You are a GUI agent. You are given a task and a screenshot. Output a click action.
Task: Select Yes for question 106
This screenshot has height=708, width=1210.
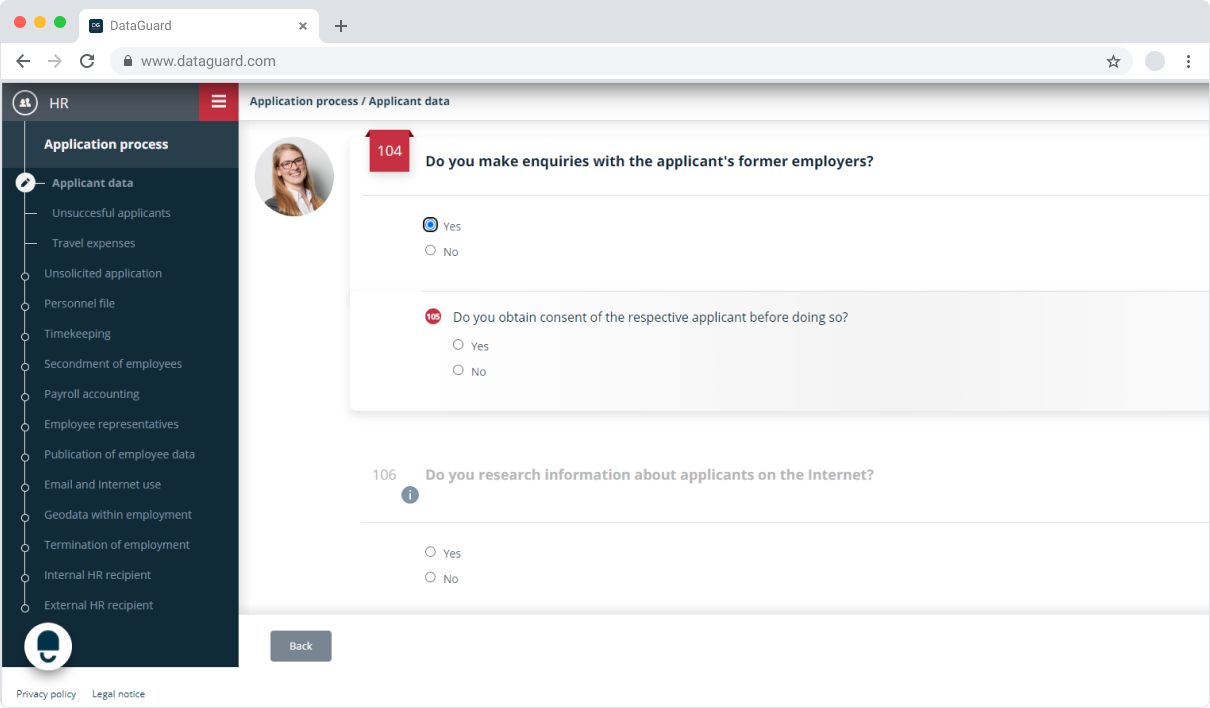point(430,551)
